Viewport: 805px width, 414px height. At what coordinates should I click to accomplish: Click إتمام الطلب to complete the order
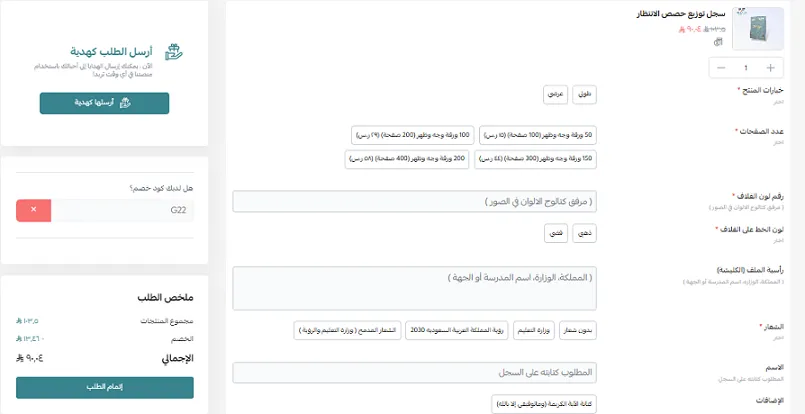click(105, 388)
